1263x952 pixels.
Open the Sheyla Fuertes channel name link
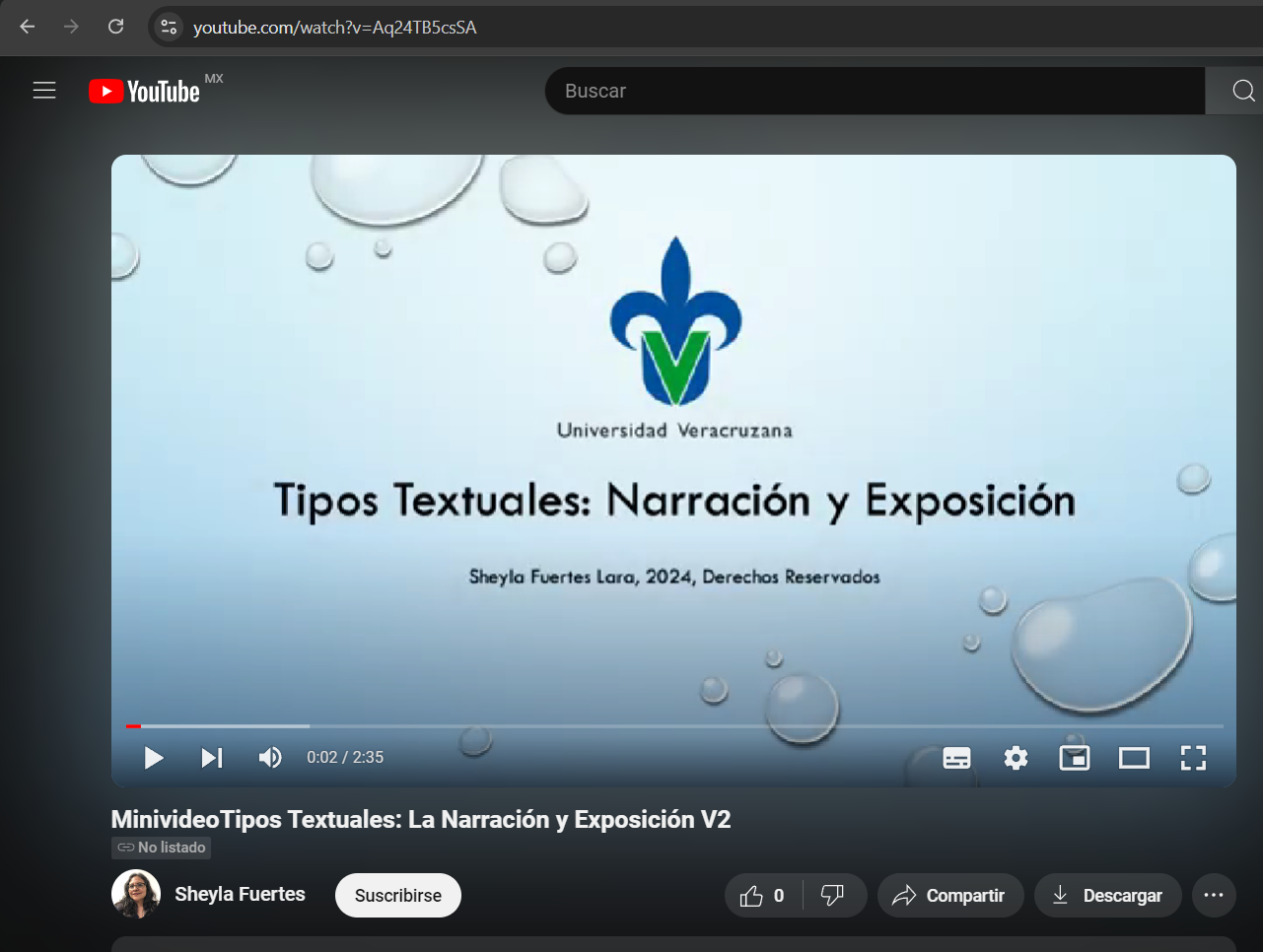(240, 895)
